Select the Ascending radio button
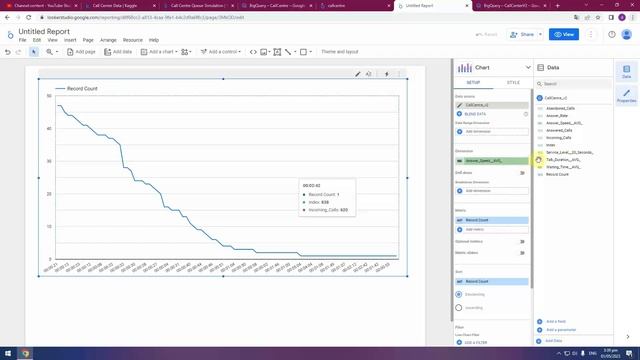Image resolution: width=640 pixels, height=360 pixels. pos(459,308)
